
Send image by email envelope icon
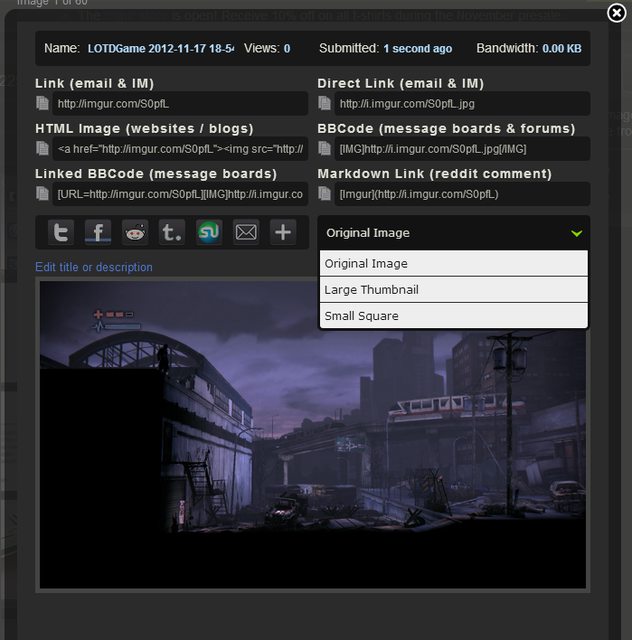pyautogui.click(x=246, y=232)
